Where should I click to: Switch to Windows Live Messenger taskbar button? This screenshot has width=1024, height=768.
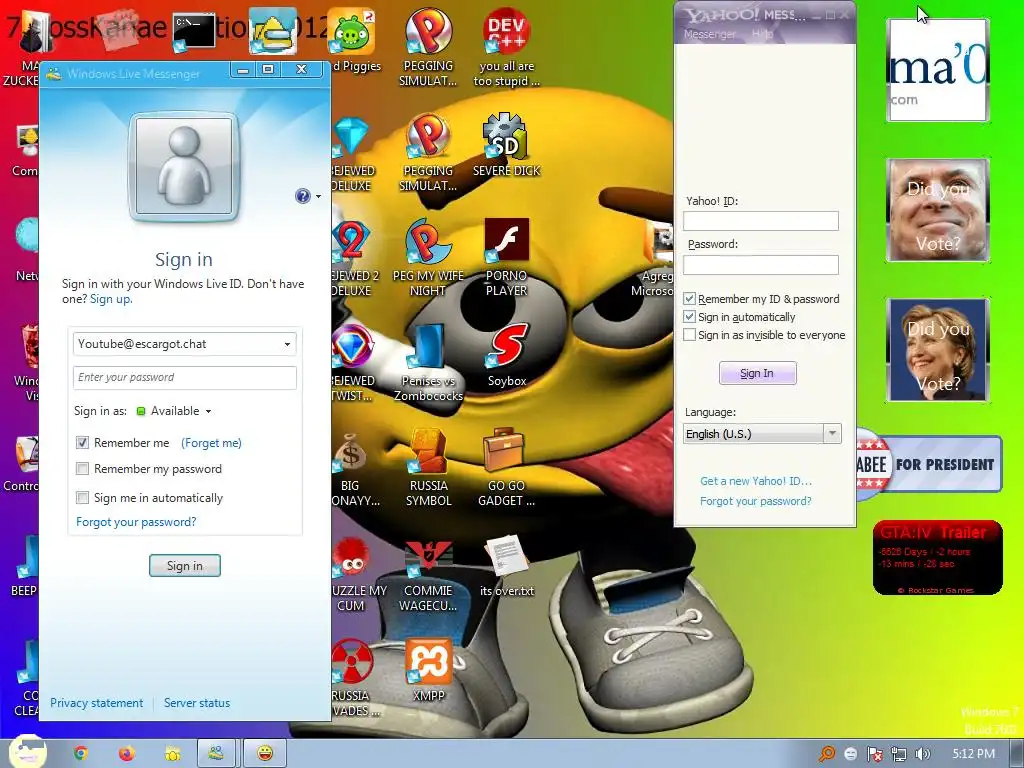point(216,753)
